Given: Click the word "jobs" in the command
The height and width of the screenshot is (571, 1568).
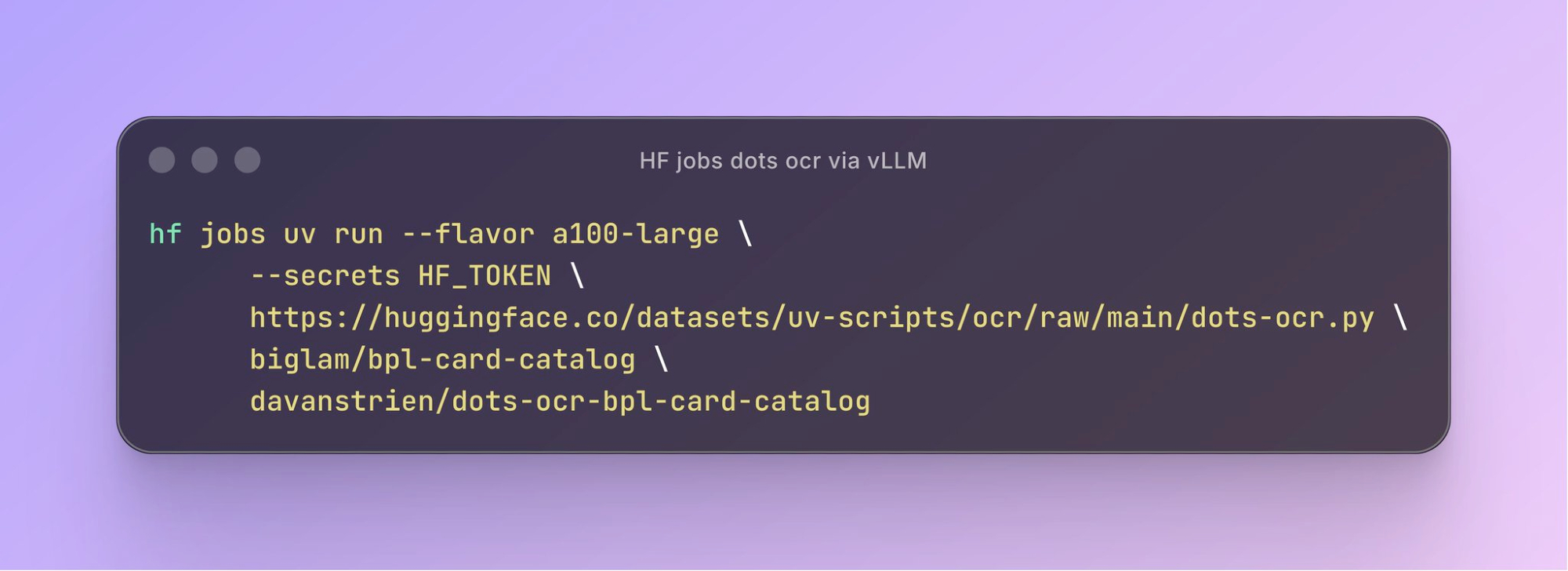Looking at the screenshot, I should click(233, 234).
